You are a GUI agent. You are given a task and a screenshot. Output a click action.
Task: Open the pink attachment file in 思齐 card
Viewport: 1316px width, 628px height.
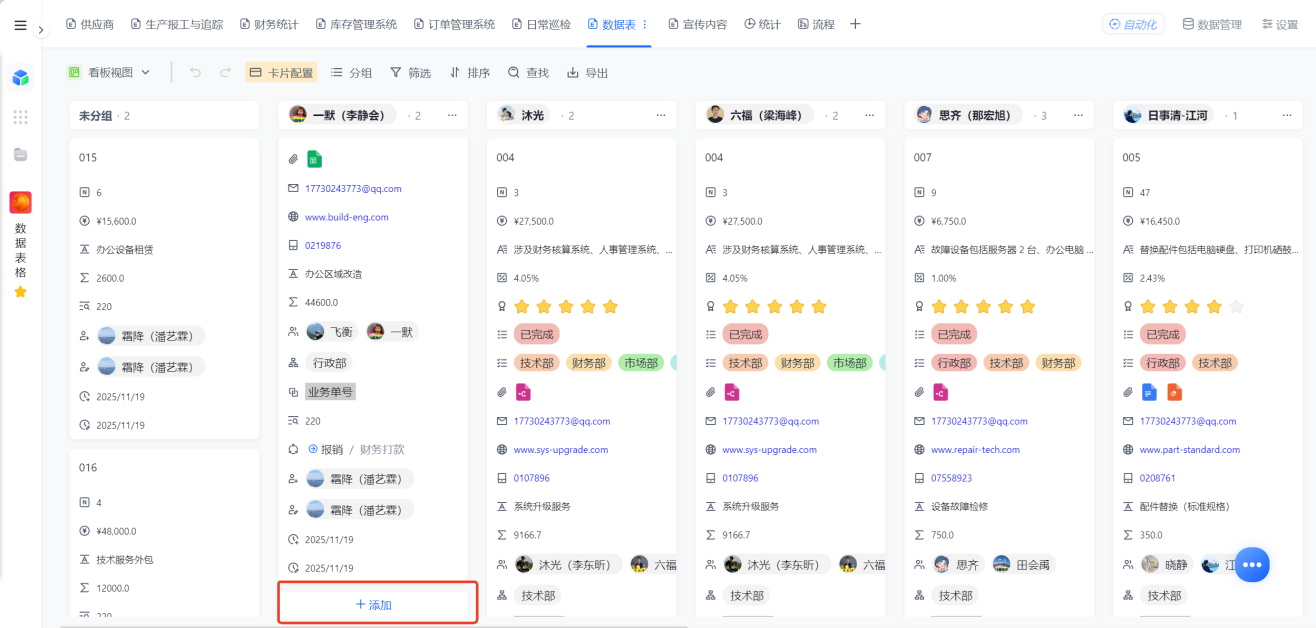pyautogui.click(x=940, y=392)
